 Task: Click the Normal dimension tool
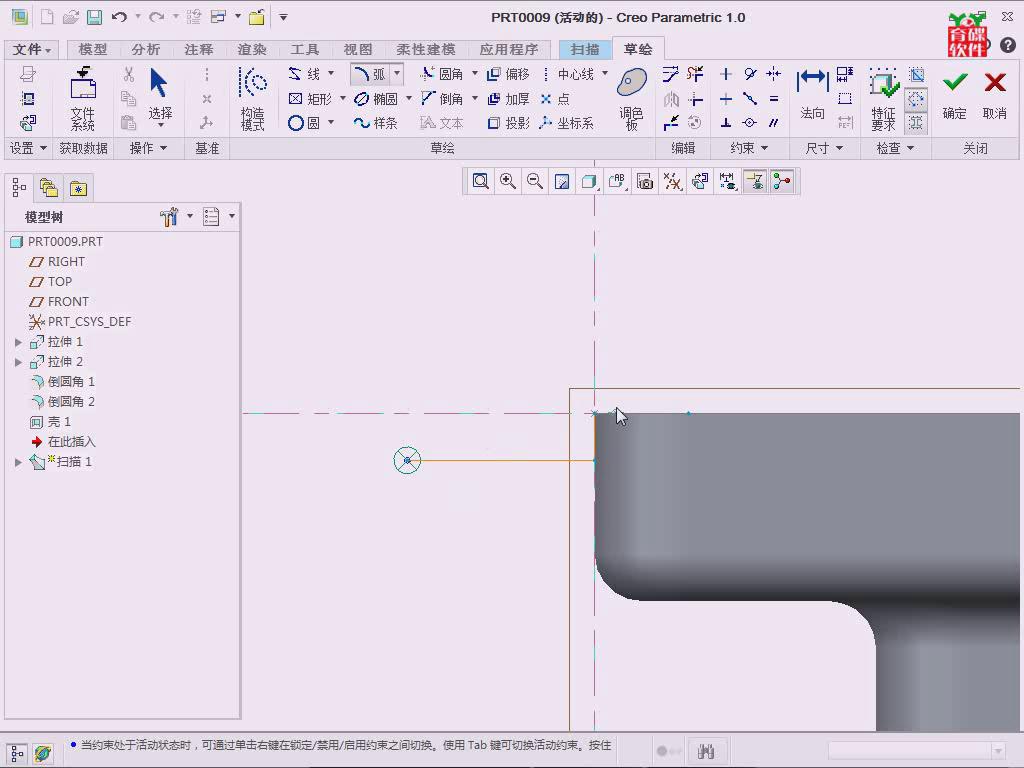[x=812, y=95]
